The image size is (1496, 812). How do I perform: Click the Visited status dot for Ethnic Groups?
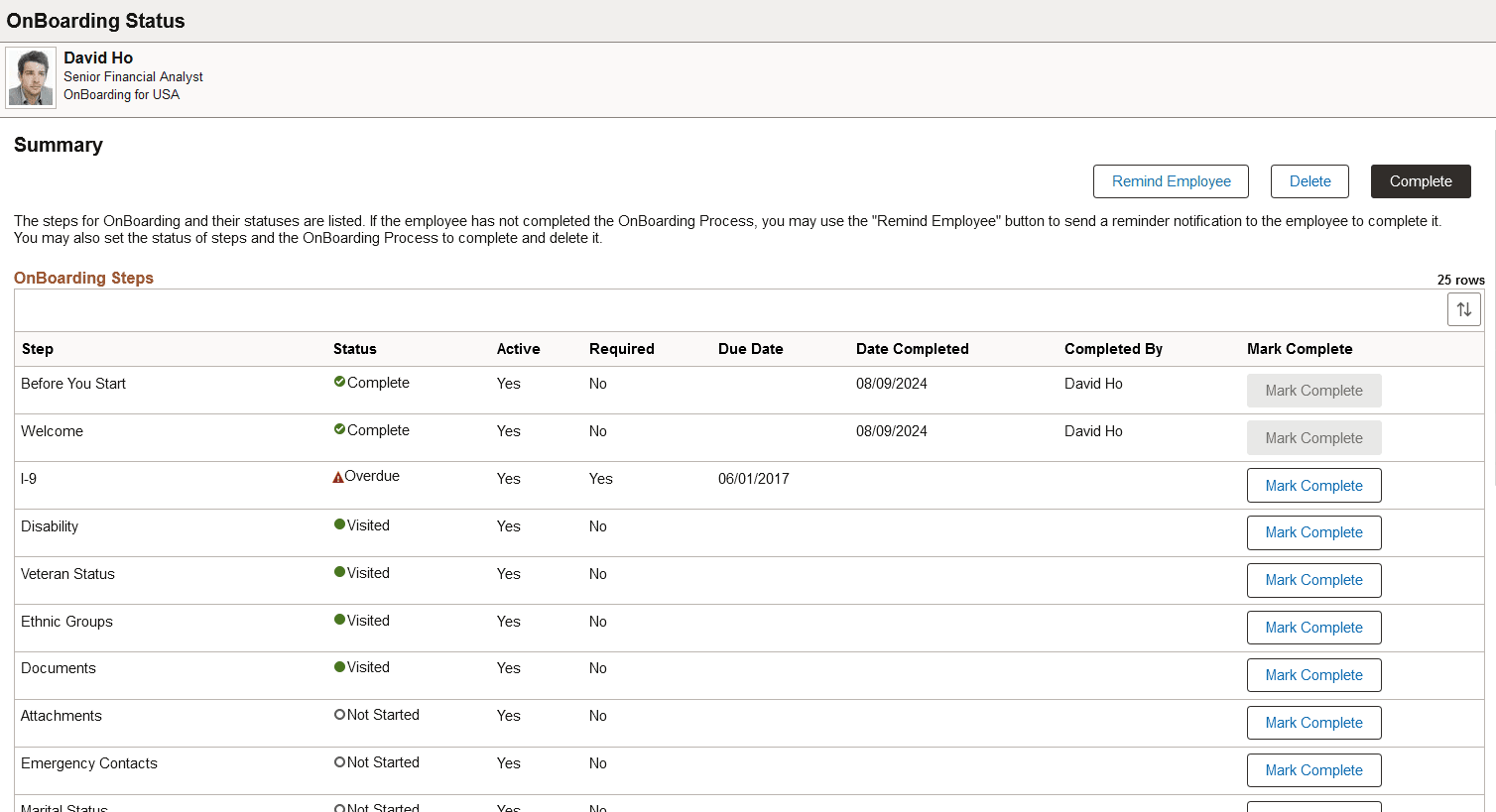tap(337, 619)
